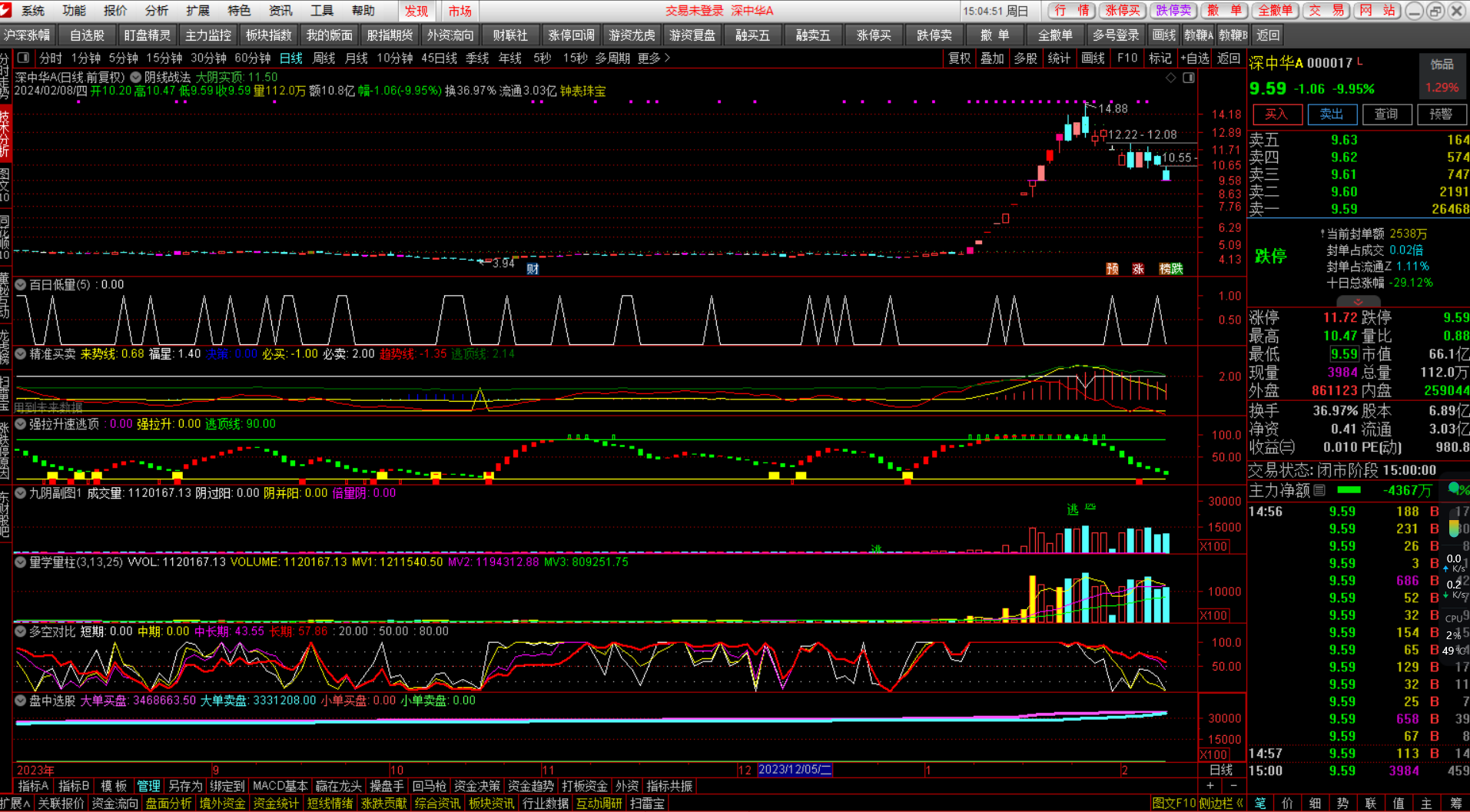The image size is (1470, 812).
Task: Select the 周线 weekly period
Action: [324, 58]
